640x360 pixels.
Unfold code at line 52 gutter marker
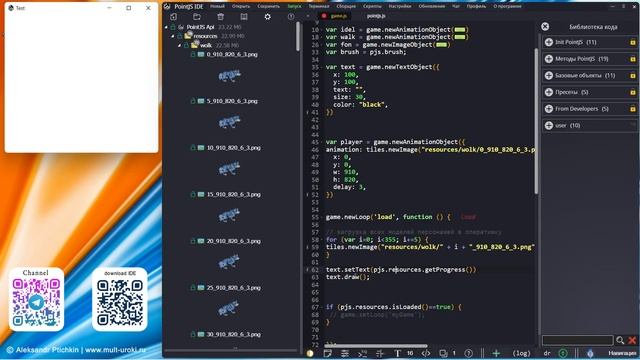pos(307,195)
